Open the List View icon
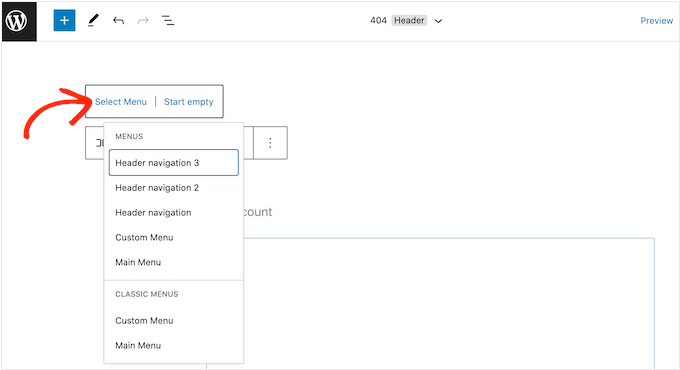 click(x=168, y=20)
